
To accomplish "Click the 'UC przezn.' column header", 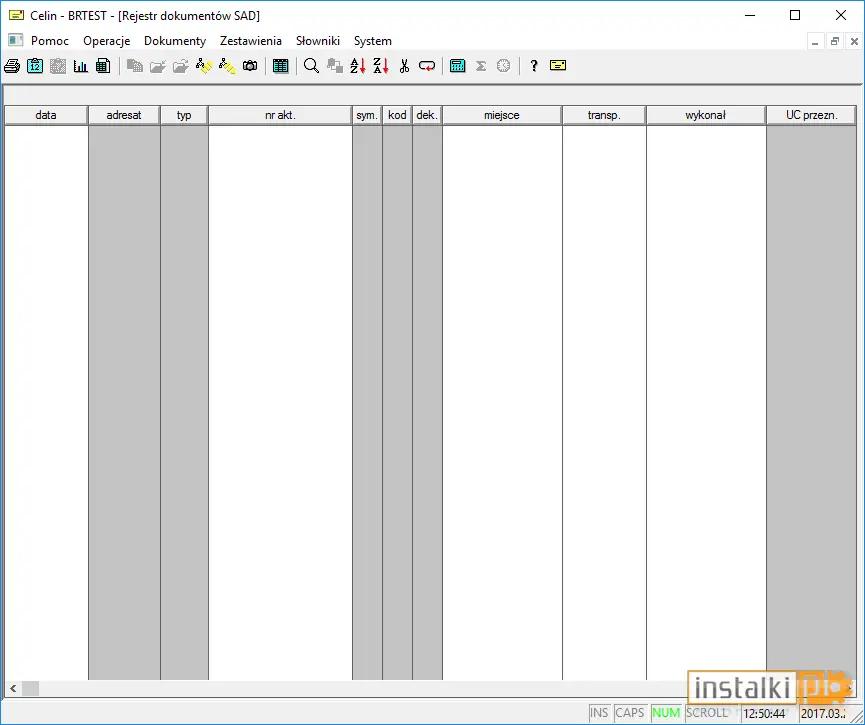I will [811, 115].
